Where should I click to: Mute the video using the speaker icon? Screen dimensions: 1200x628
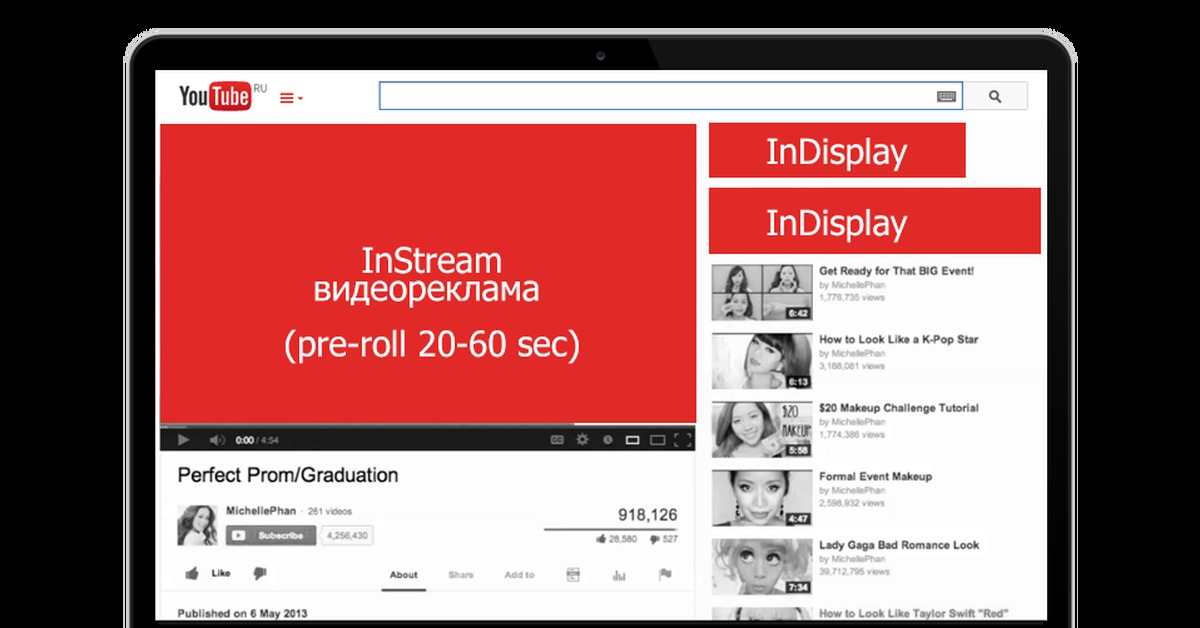[x=217, y=439]
